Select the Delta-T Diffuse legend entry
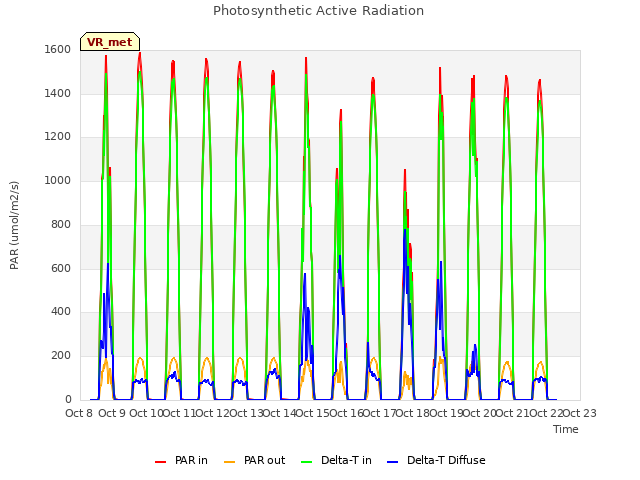The width and height of the screenshot is (640, 480). (436, 460)
